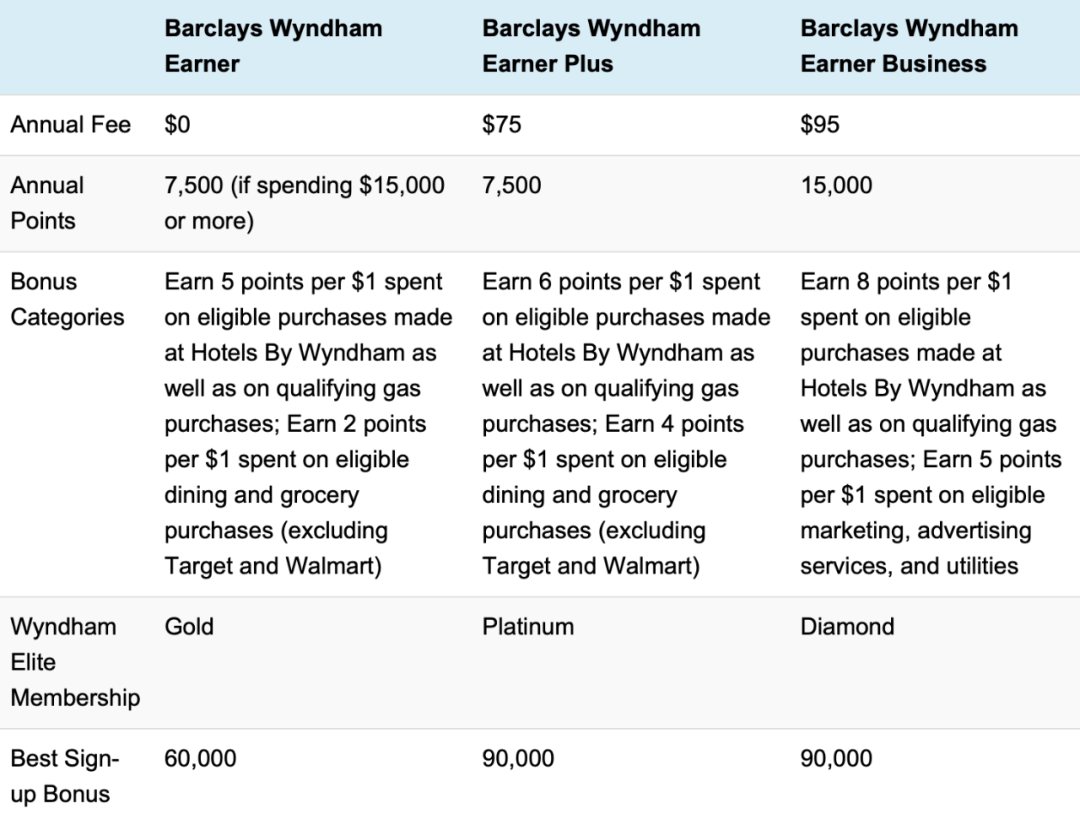Click the Platinum membership cell
Viewport: 1080px width, 814px height.
528,627
